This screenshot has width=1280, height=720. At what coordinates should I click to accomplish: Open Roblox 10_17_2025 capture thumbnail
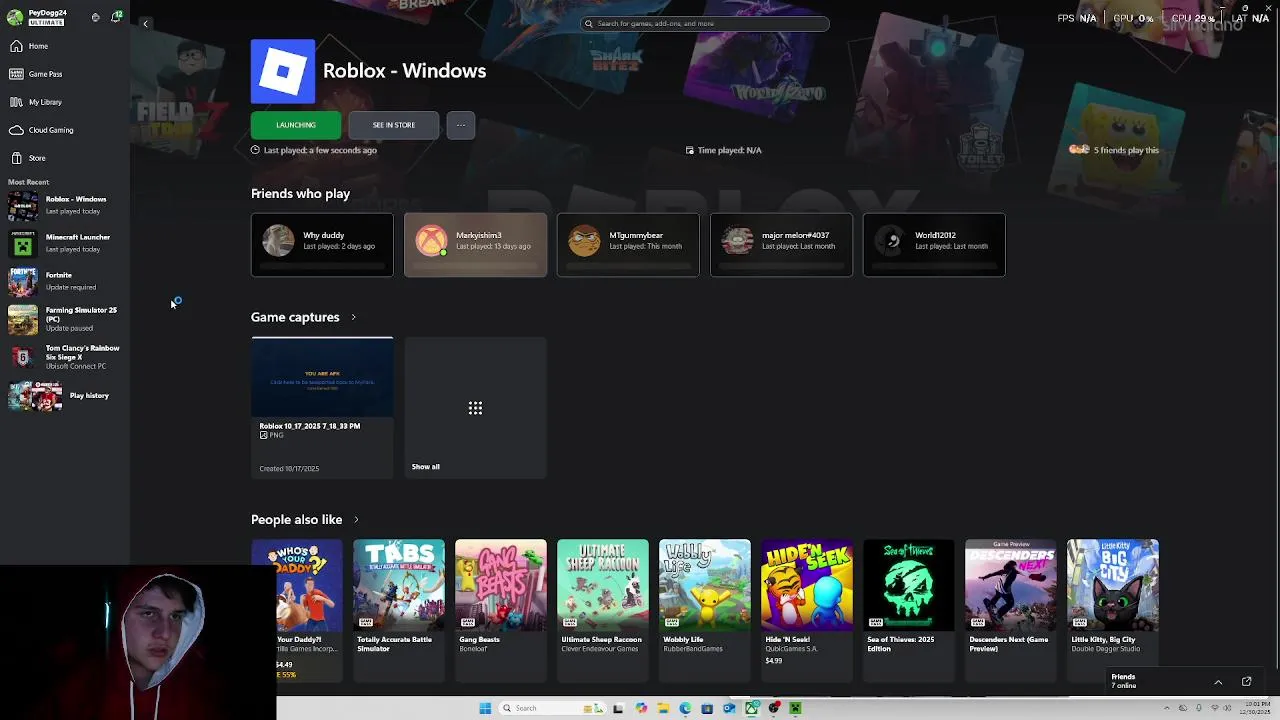click(x=322, y=377)
